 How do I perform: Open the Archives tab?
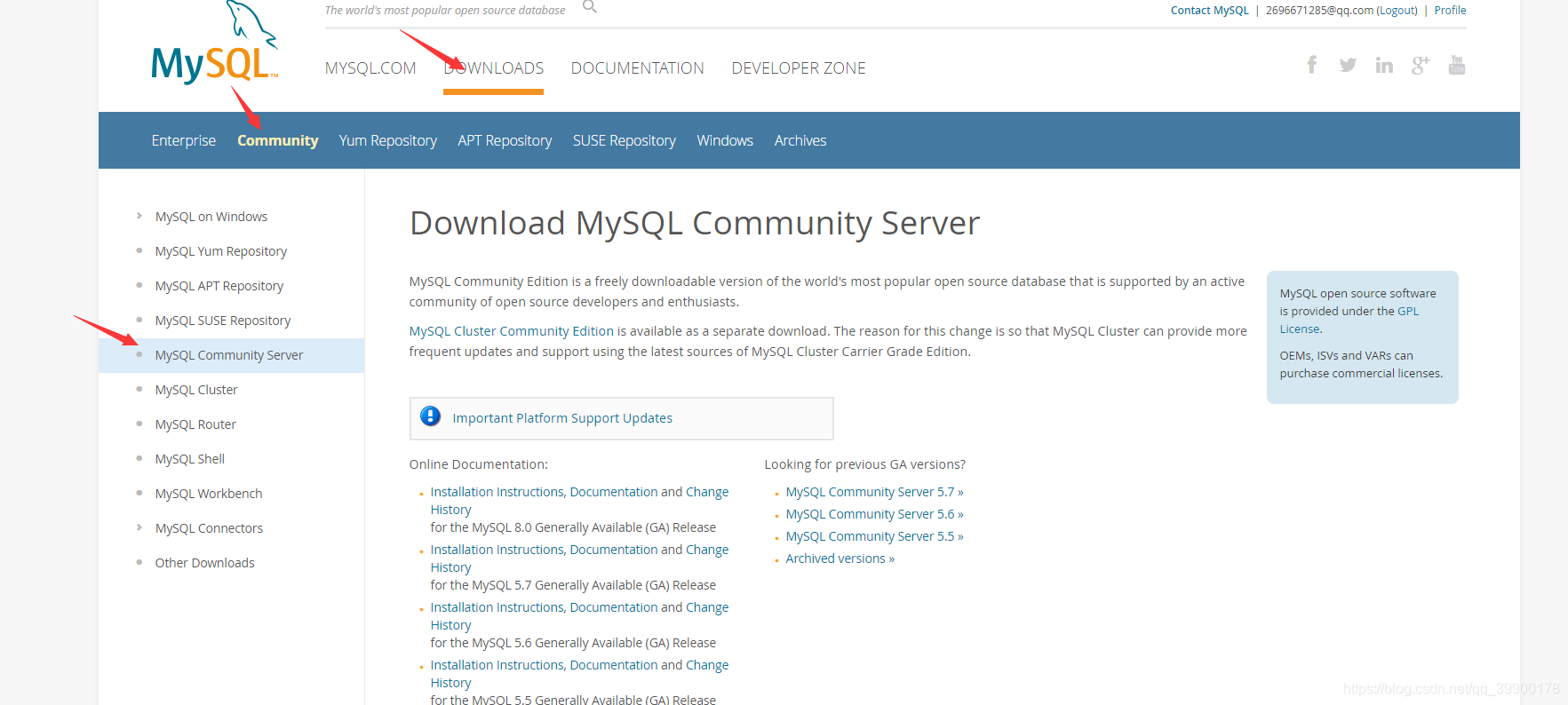coord(800,140)
